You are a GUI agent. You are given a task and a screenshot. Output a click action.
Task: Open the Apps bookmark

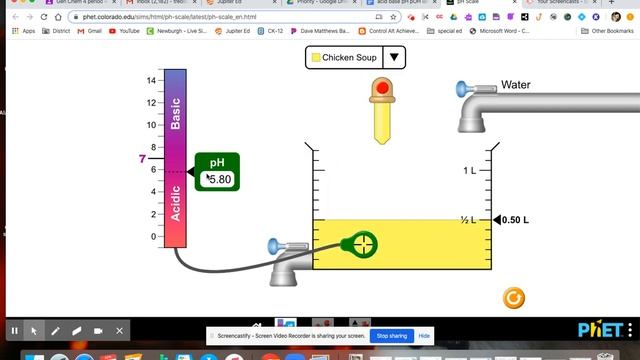point(24,31)
